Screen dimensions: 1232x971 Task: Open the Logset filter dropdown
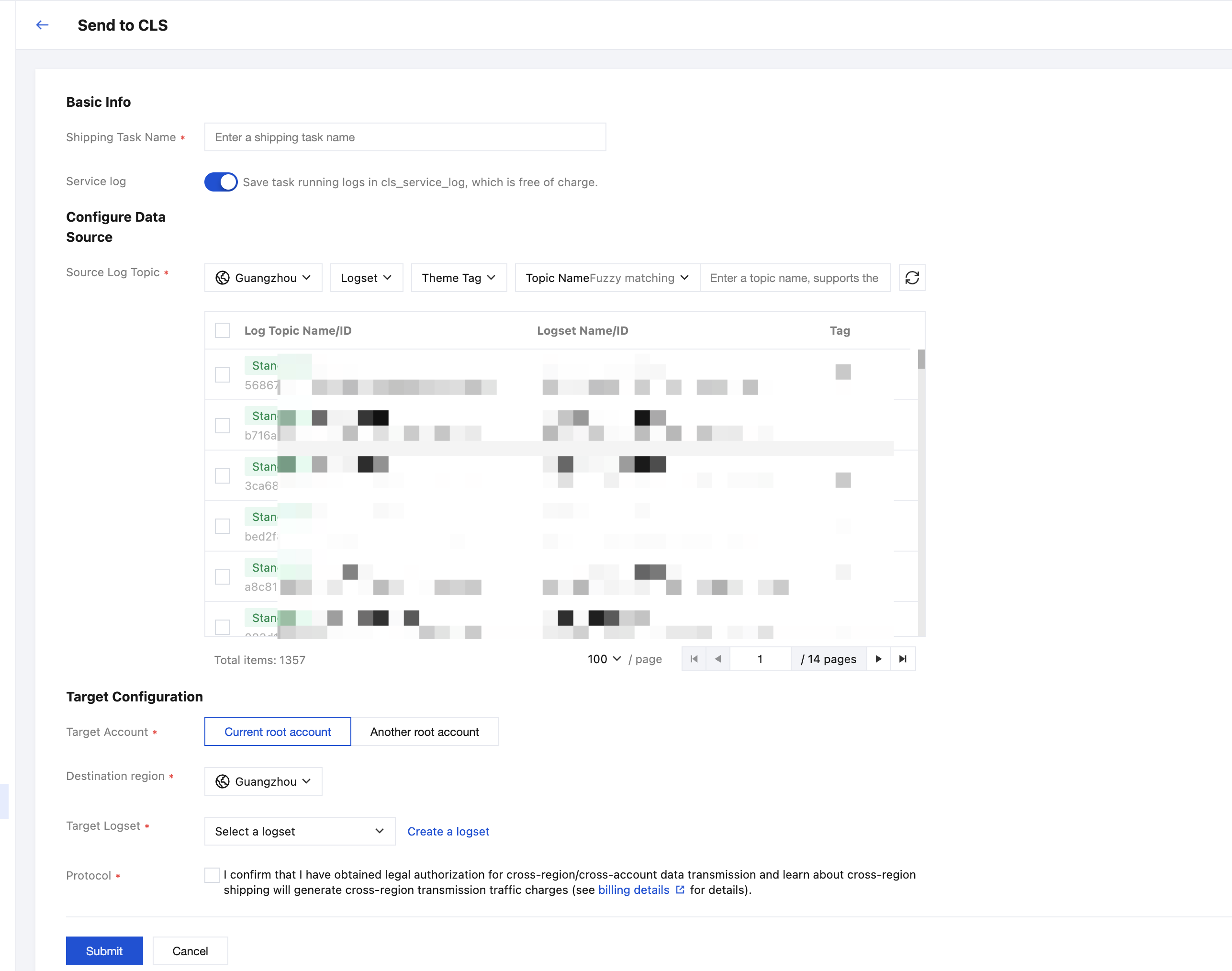[367, 278]
